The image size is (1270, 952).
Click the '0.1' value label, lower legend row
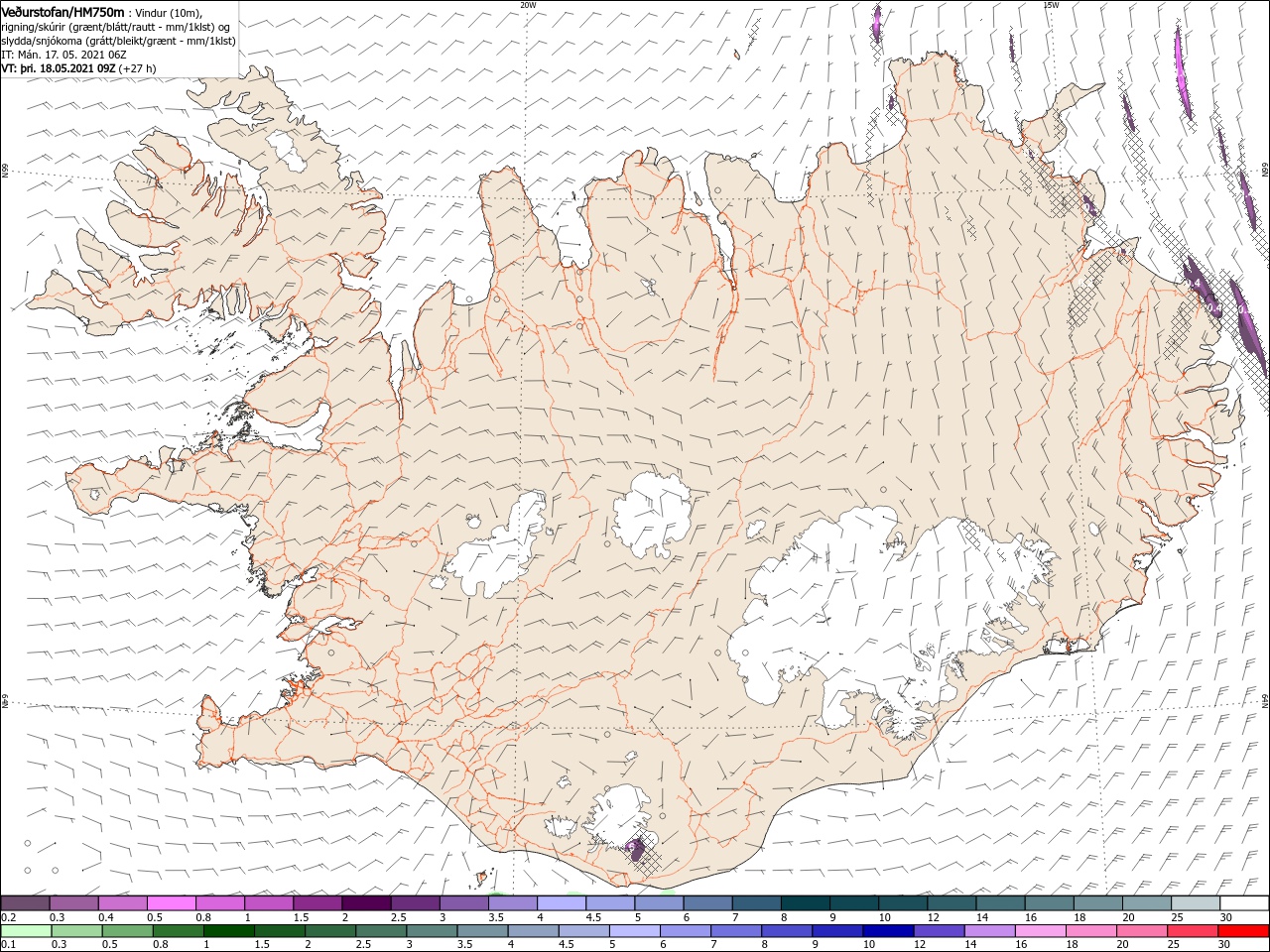coord(8,944)
